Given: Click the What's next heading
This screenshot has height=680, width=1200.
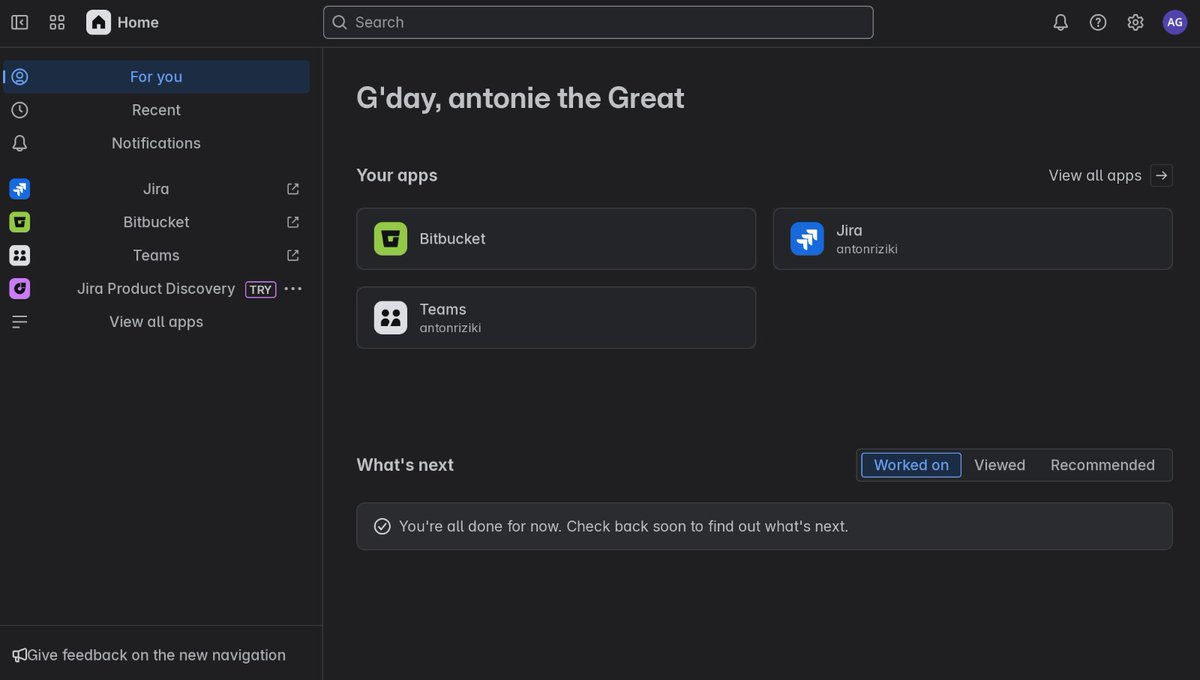Looking at the screenshot, I should pos(405,465).
